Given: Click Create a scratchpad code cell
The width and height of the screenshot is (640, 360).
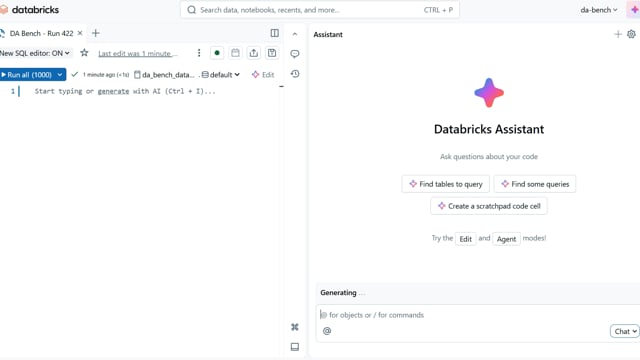Looking at the screenshot, I should (x=489, y=206).
